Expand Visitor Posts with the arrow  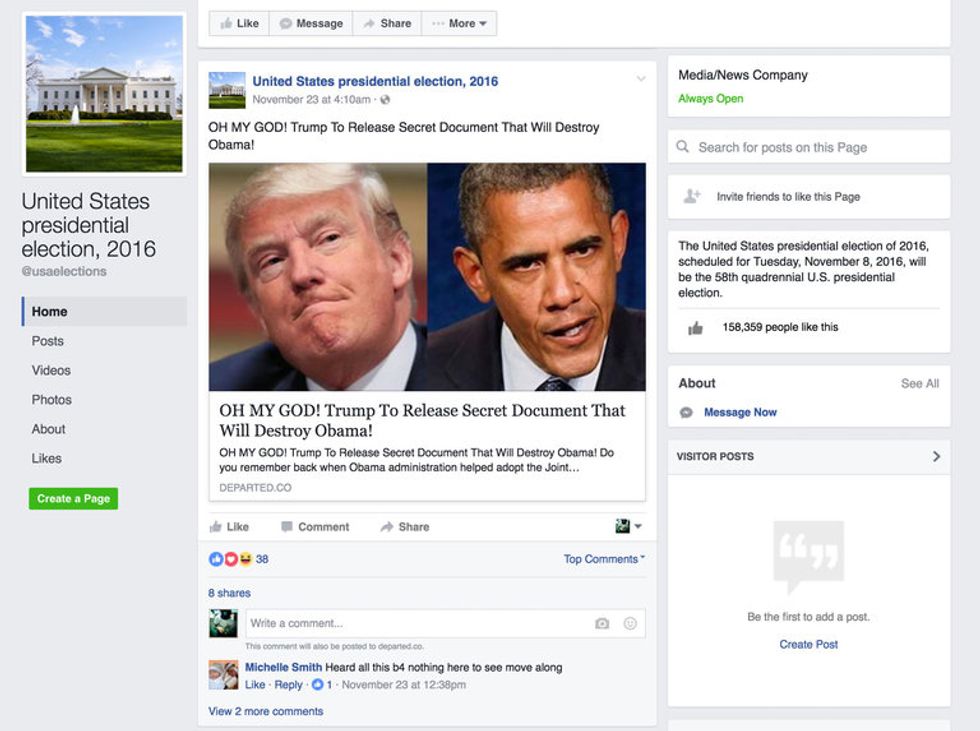click(936, 456)
